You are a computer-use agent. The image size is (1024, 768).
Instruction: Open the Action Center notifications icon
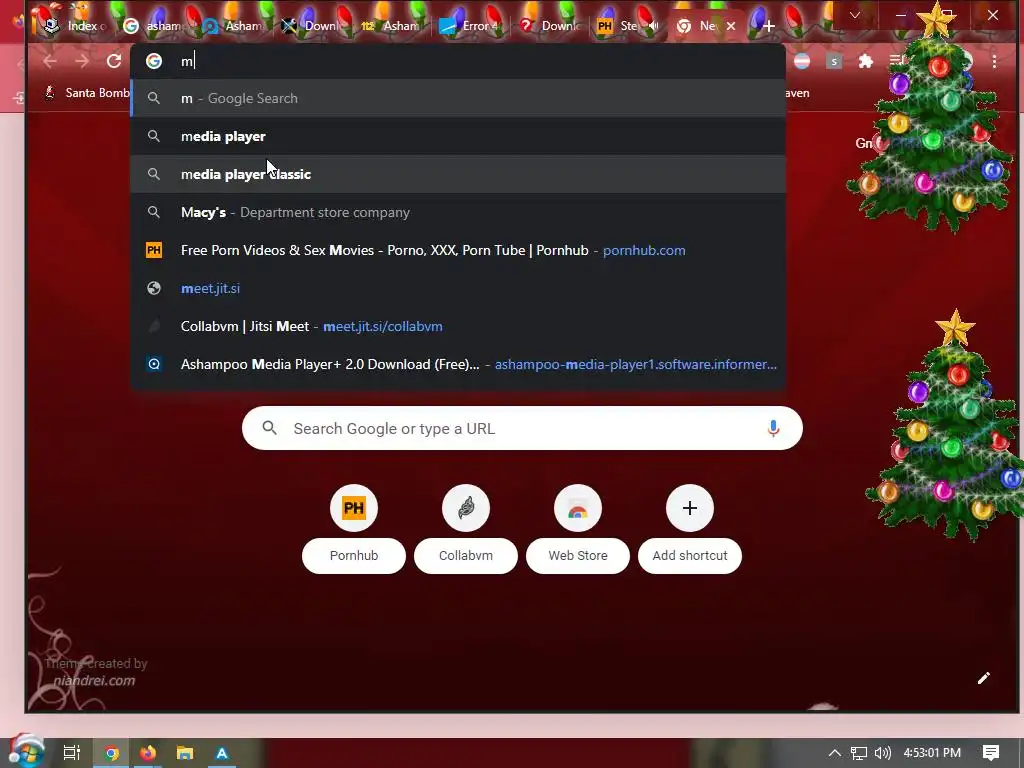pyautogui.click(x=991, y=753)
